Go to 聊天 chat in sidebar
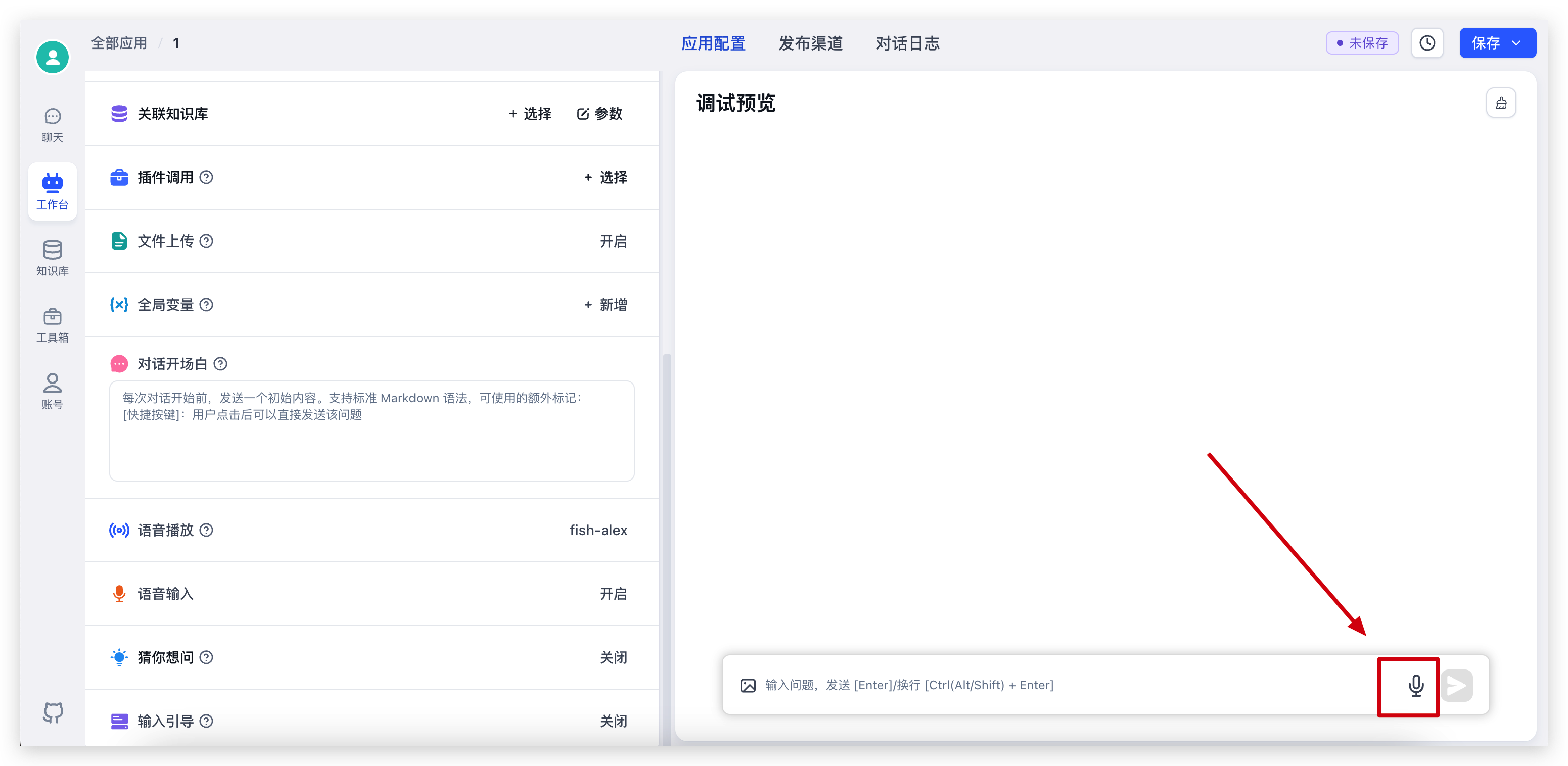This screenshot has height=766, width=1568. (53, 125)
